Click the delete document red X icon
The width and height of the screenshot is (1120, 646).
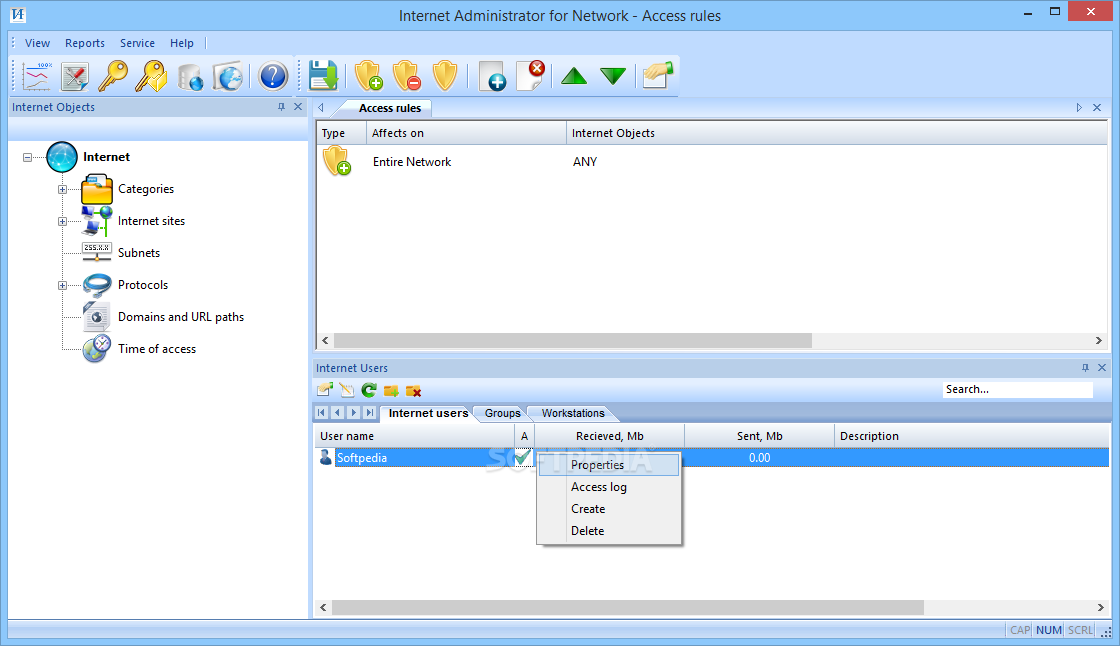click(531, 76)
